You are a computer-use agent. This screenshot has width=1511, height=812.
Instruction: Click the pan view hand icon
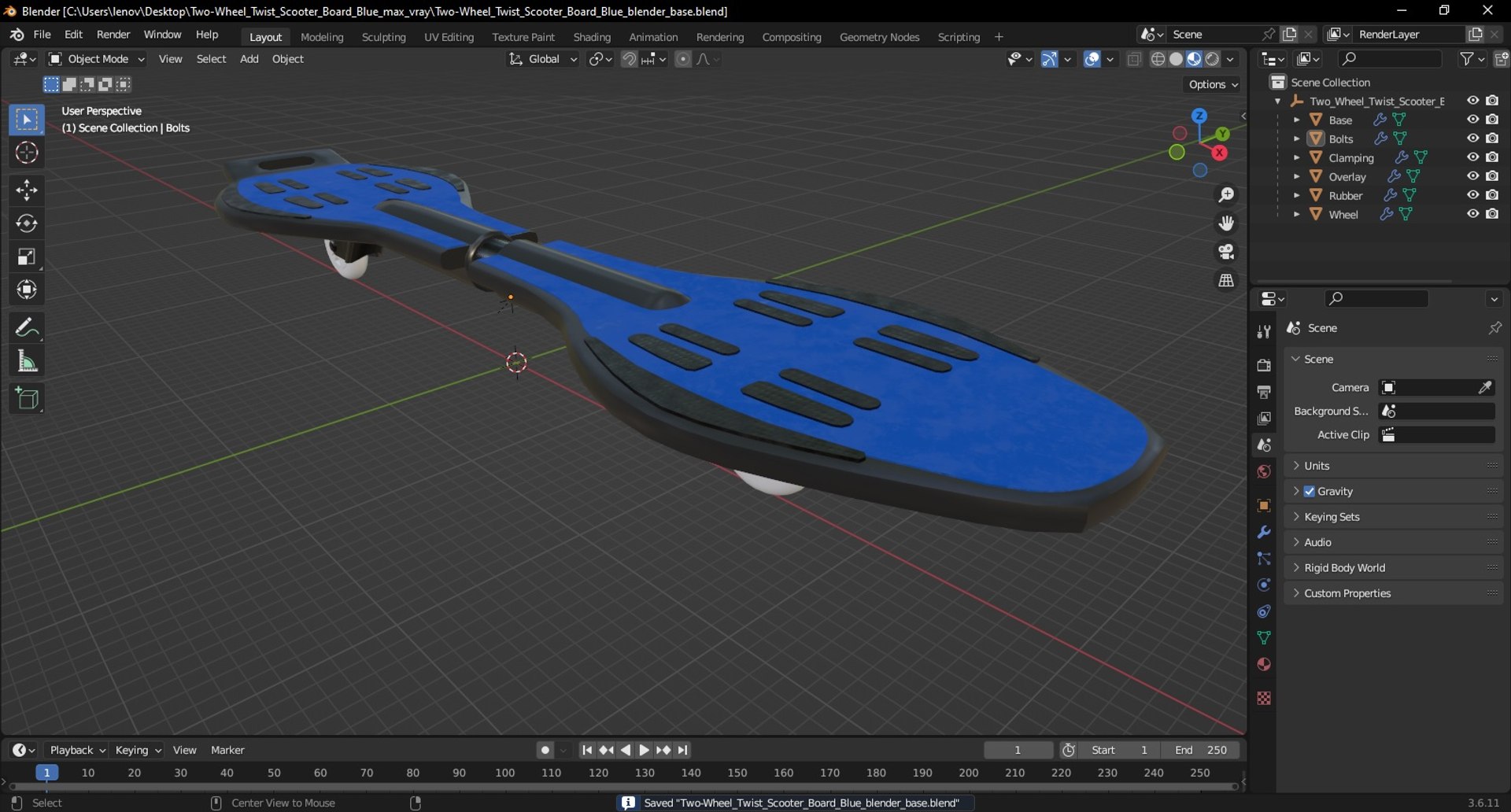click(1226, 223)
